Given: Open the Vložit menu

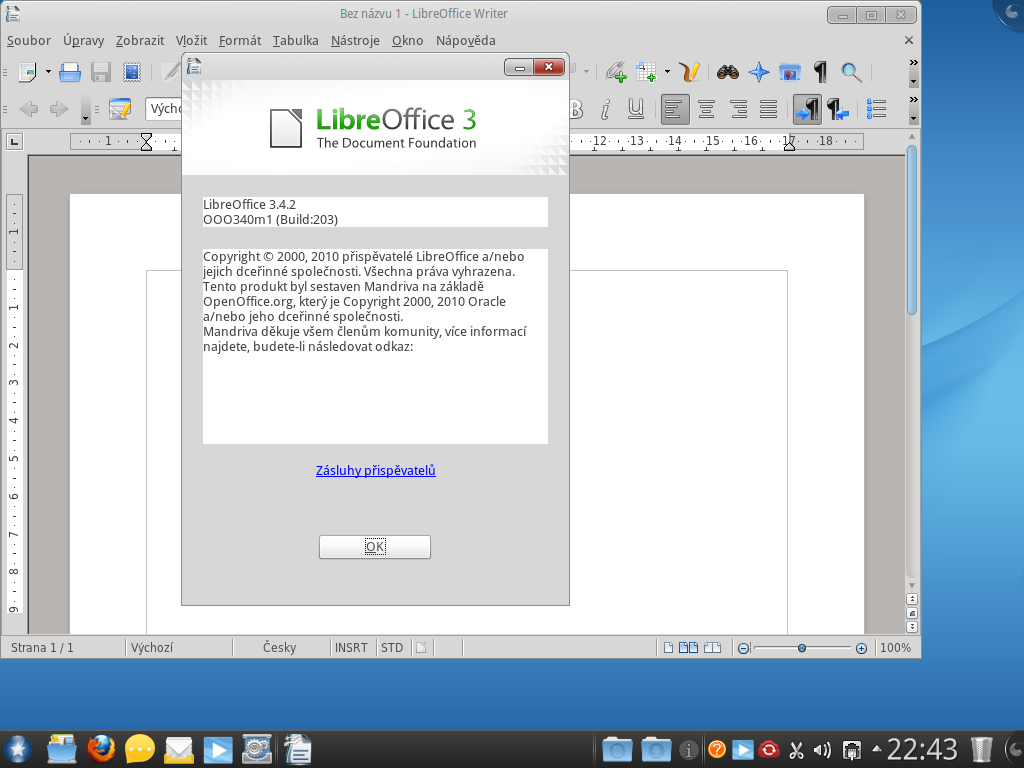Looking at the screenshot, I should 191,40.
